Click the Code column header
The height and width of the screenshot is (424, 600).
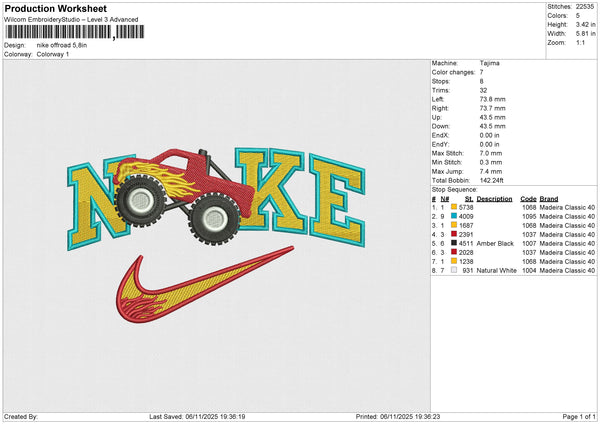tap(528, 198)
